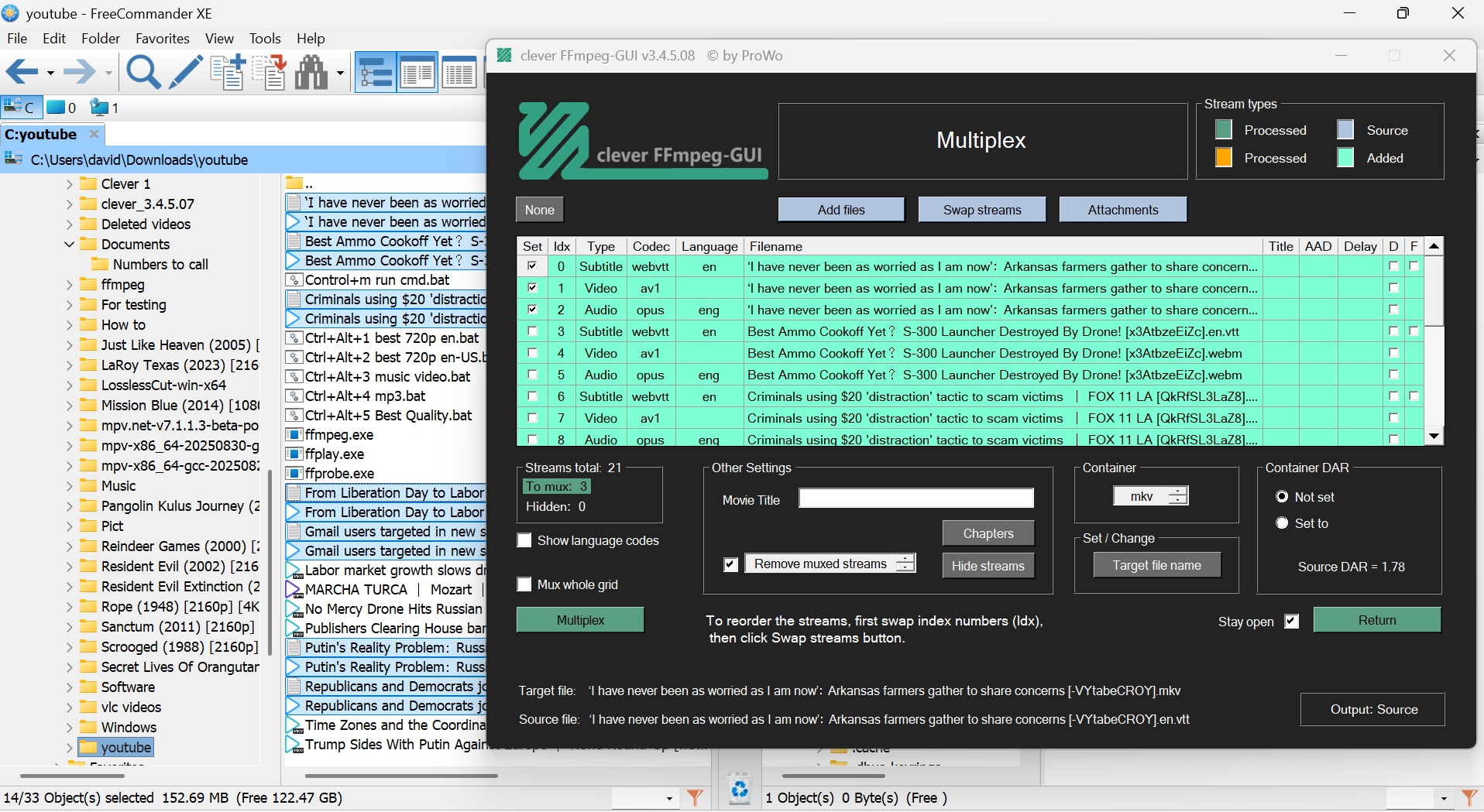Open file search via magnifier icon
Screen dimensions: 1484x812
143,73
